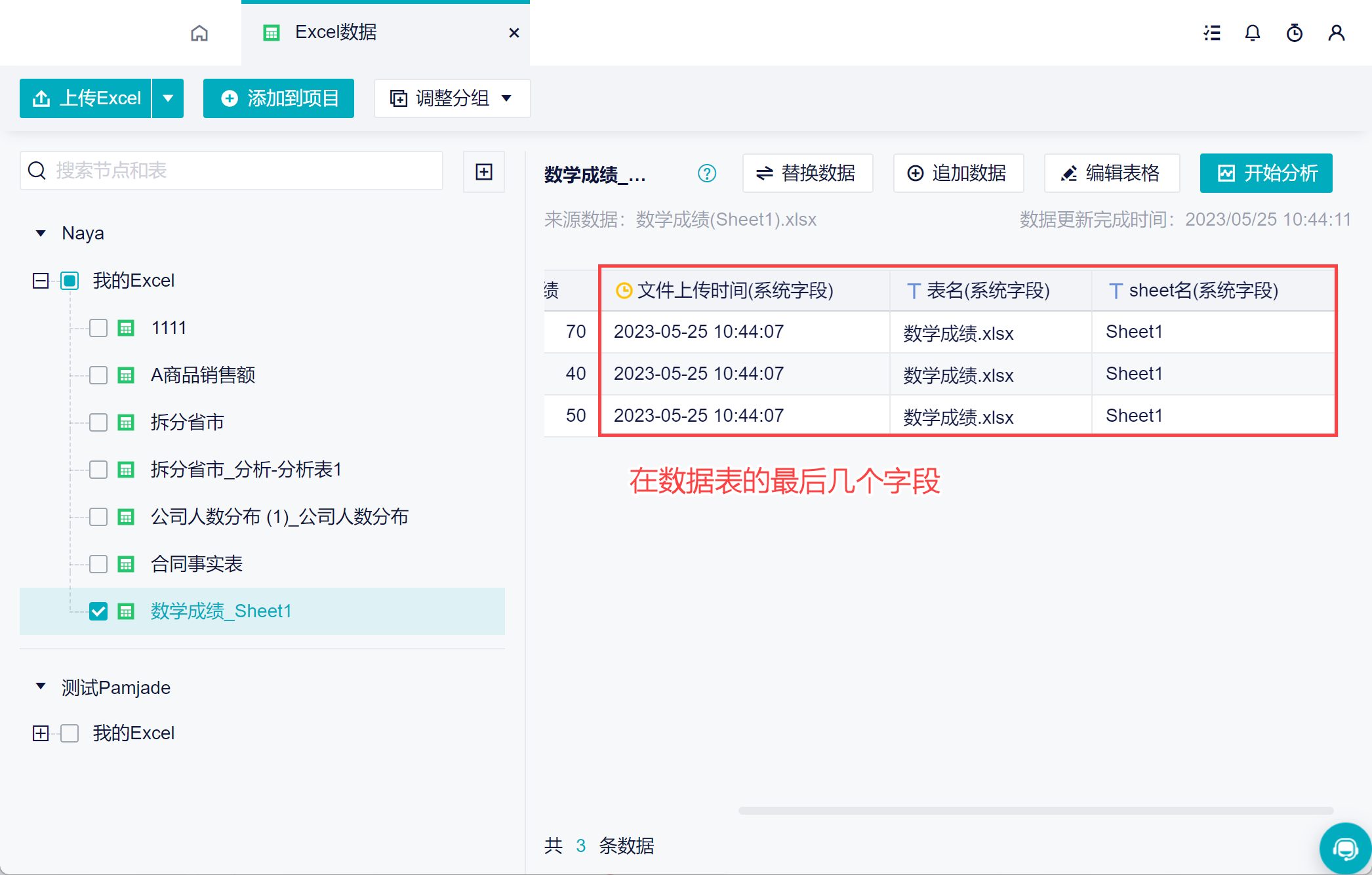Check the 1111 table checkbox
This screenshot has width=1372, height=875.
pyautogui.click(x=98, y=328)
